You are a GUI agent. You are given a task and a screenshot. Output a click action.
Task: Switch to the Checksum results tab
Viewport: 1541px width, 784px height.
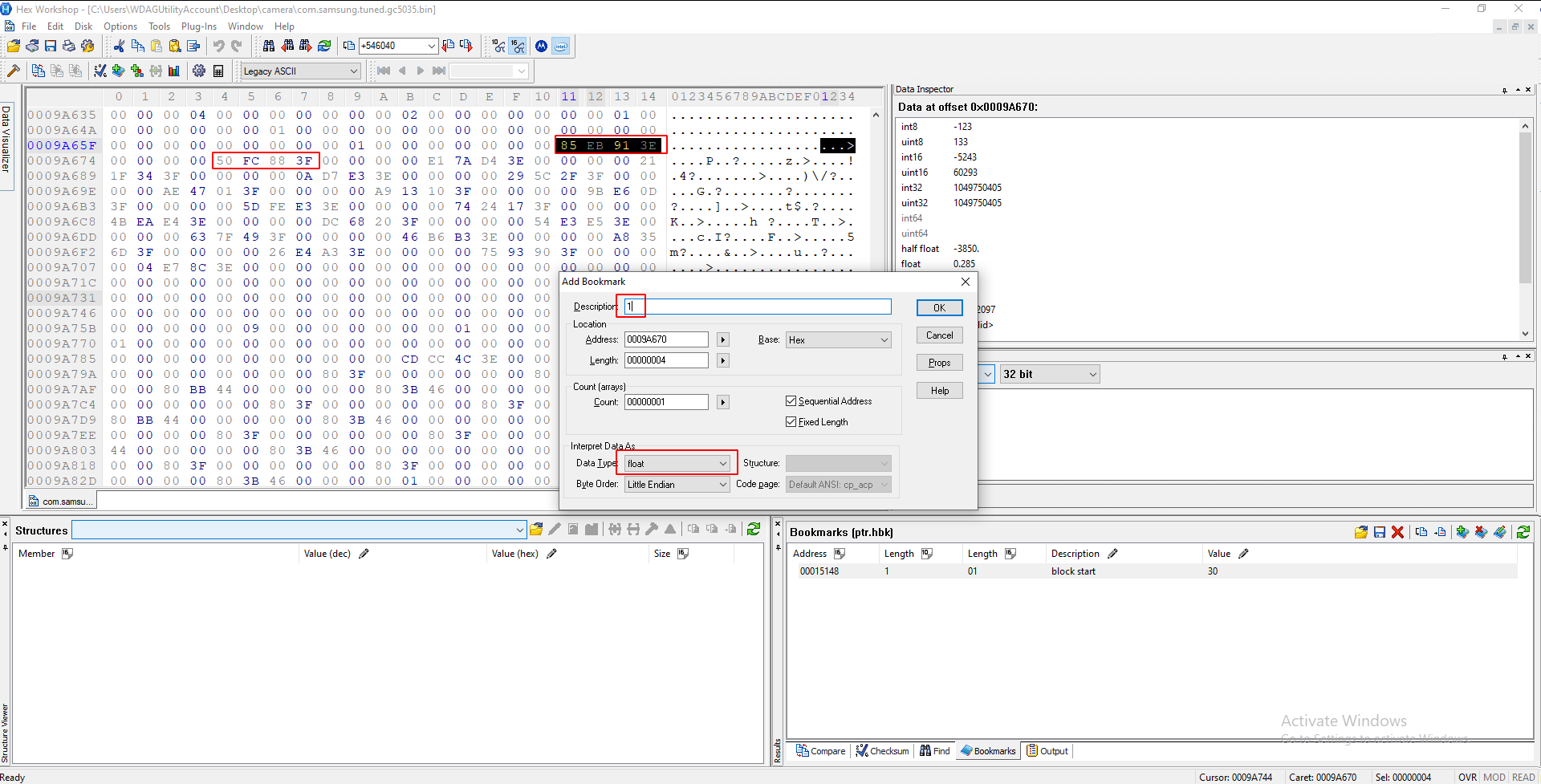coord(882,751)
